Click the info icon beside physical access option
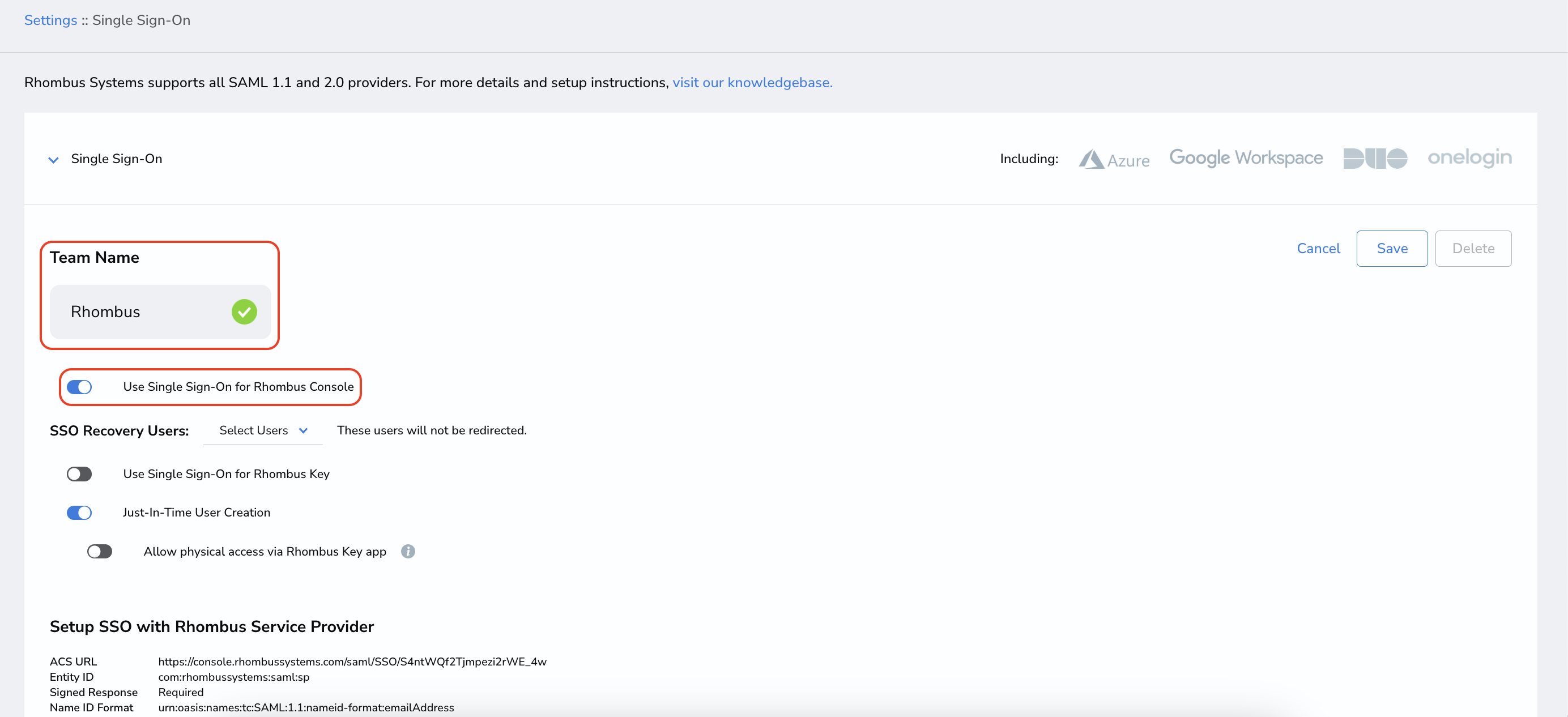Screen dimensions: 1568x717 pos(408,552)
